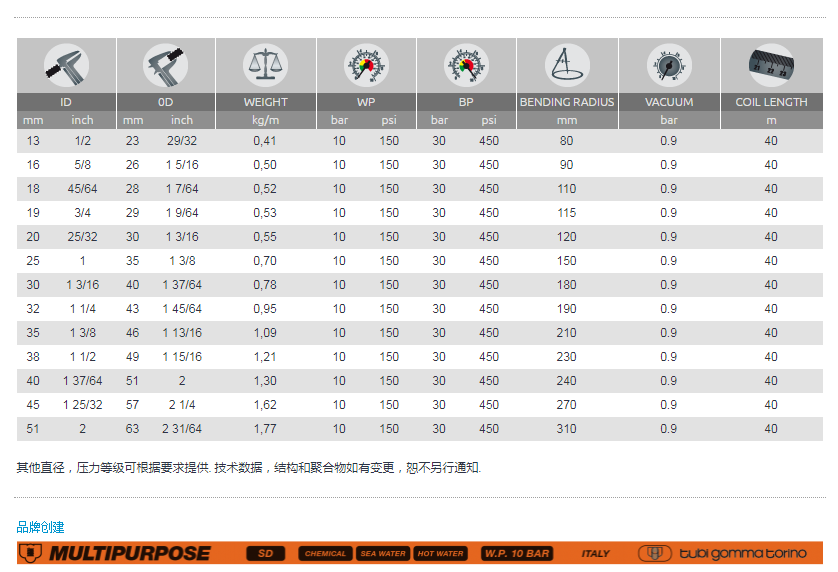Select bending radius value 190
This screenshot has height=572, width=838.
[x=567, y=308]
